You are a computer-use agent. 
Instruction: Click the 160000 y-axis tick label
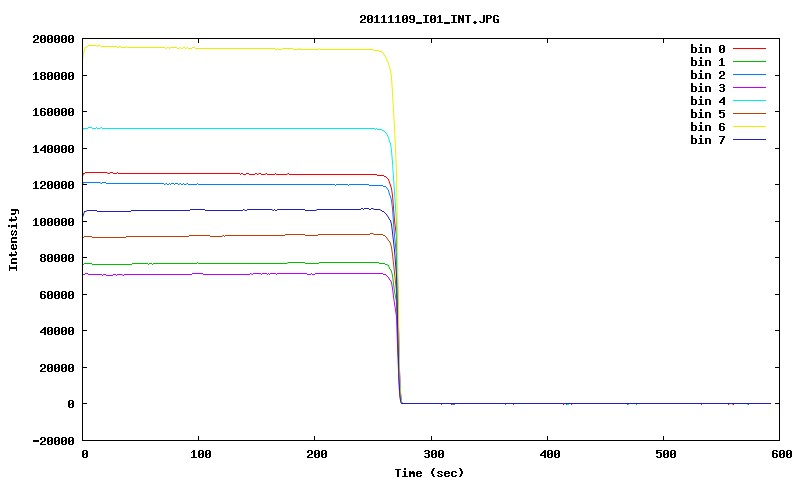point(54,112)
